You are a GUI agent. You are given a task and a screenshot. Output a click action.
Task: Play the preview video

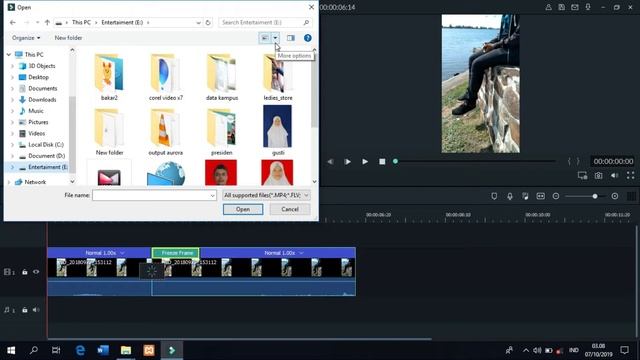click(365, 162)
